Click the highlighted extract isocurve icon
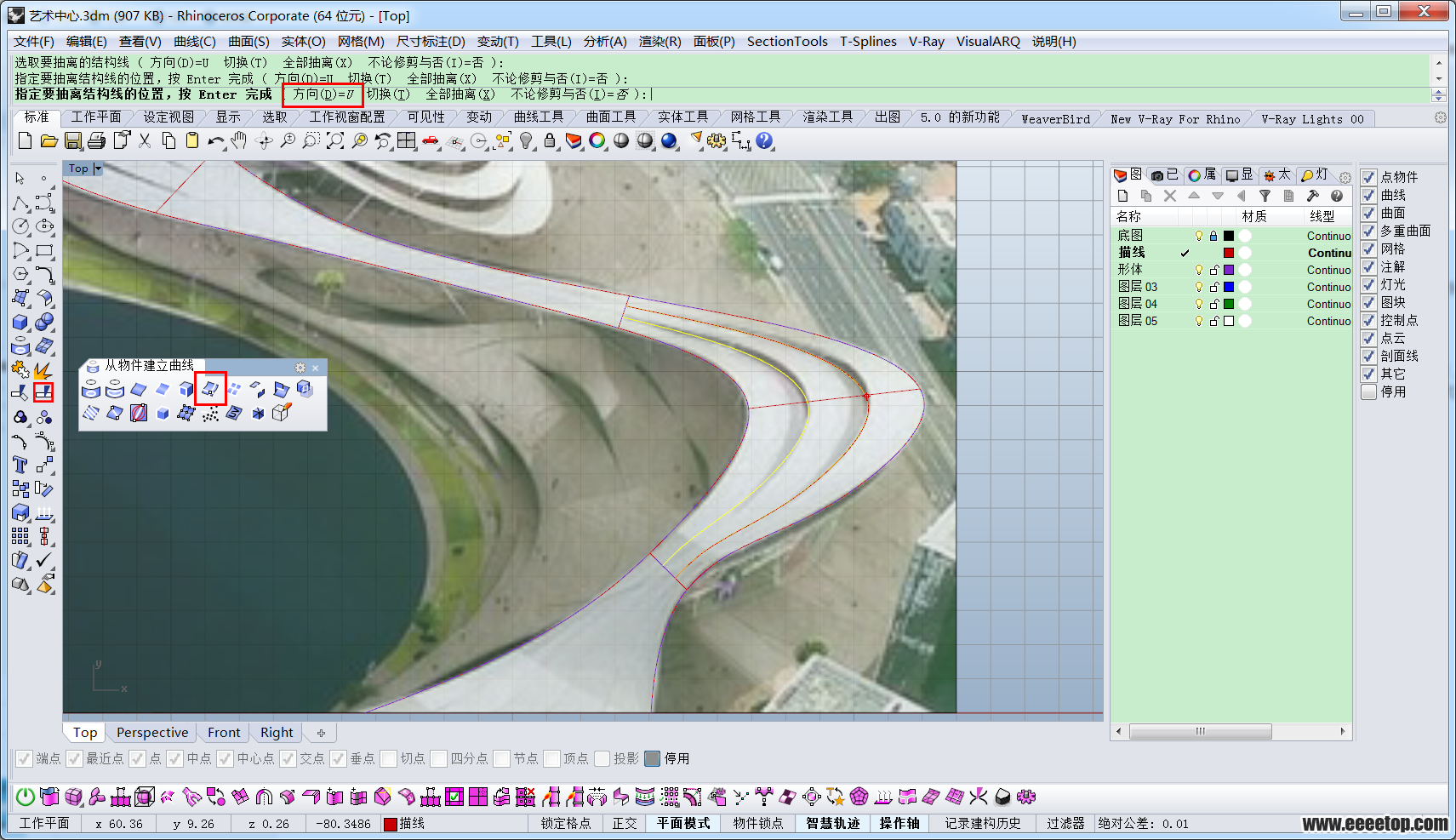This screenshot has width=1456, height=840. point(210,389)
